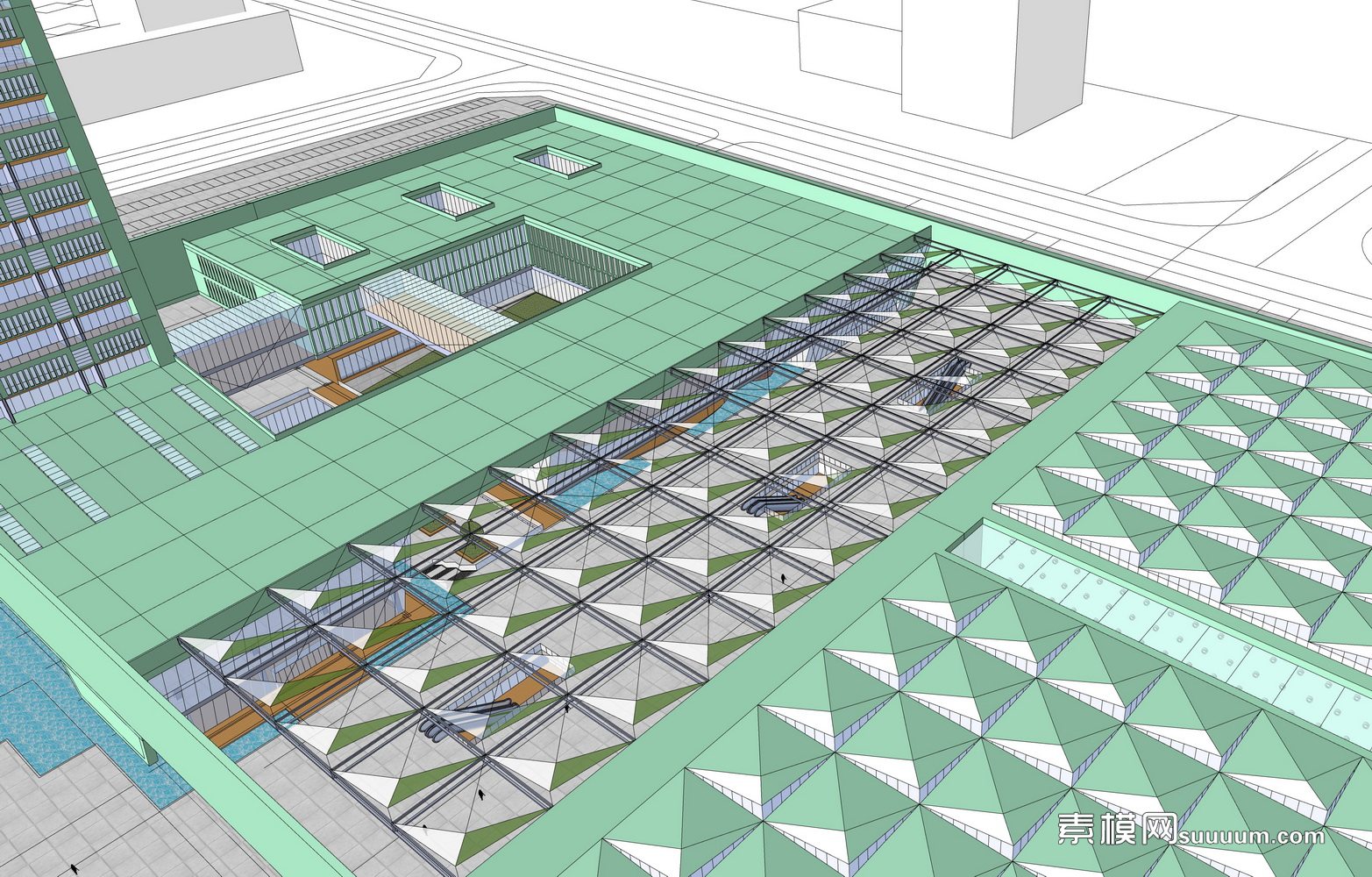Image resolution: width=1372 pixels, height=877 pixels.
Task: Select the middle of three square roof openings
Action: 447,200
